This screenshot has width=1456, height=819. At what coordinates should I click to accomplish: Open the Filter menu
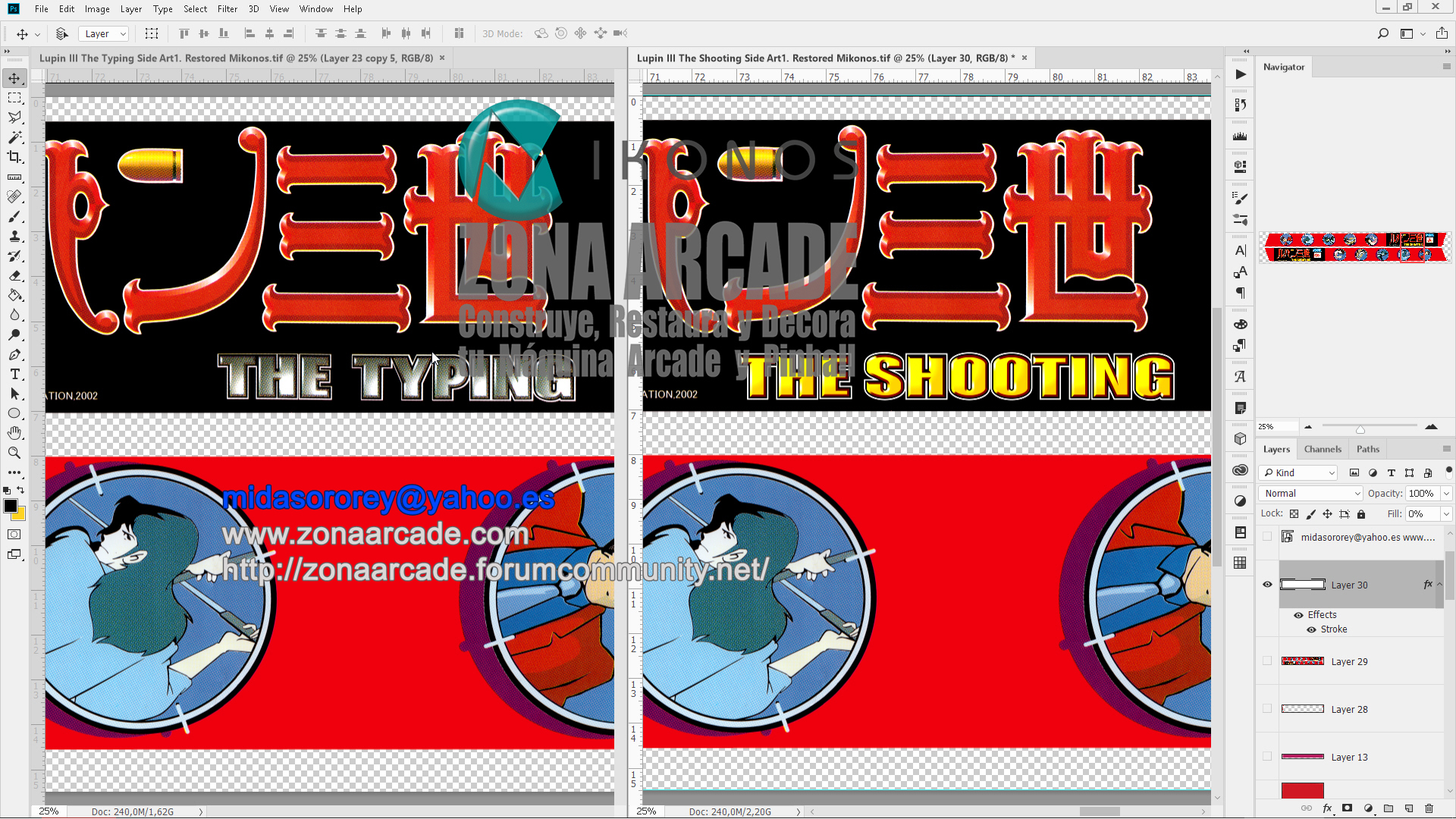point(227,8)
